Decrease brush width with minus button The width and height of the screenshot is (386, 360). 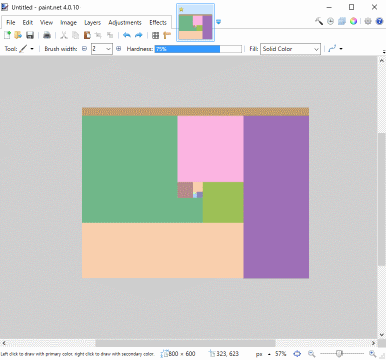tap(84, 49)
